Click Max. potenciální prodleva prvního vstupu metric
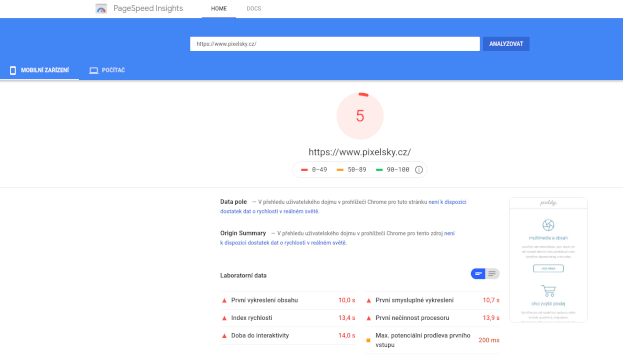This screenshot has height=360, width=623. (x=432, y=340)
